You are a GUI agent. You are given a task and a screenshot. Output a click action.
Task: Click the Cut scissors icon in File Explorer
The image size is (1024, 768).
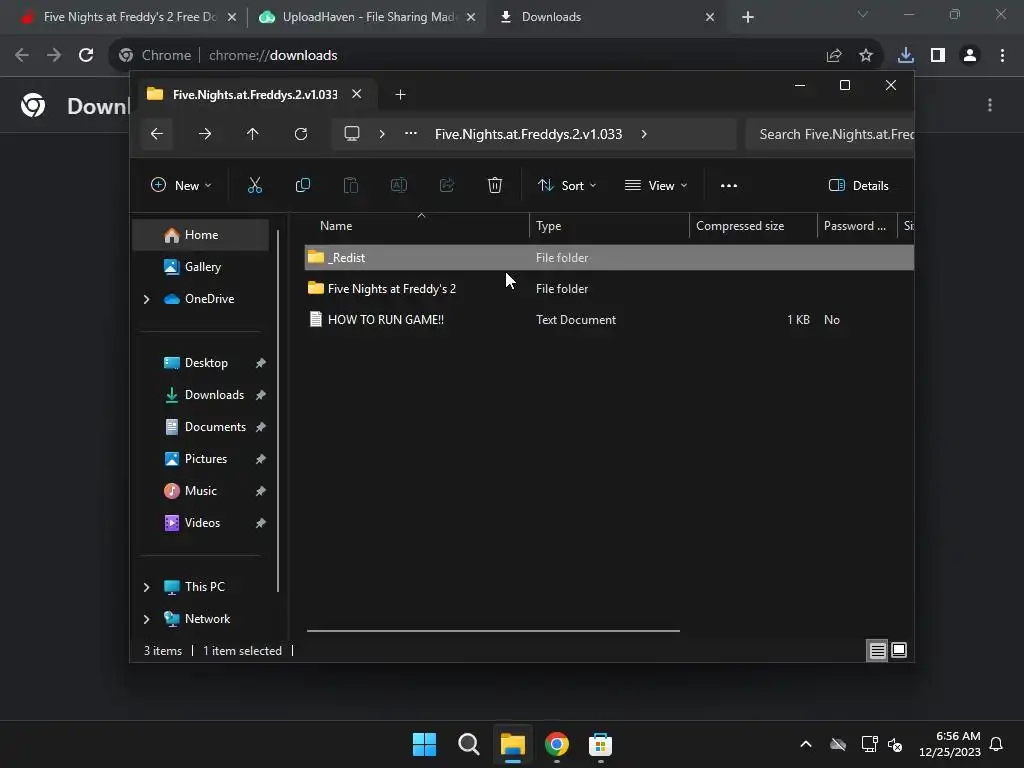tap(255, 185)
